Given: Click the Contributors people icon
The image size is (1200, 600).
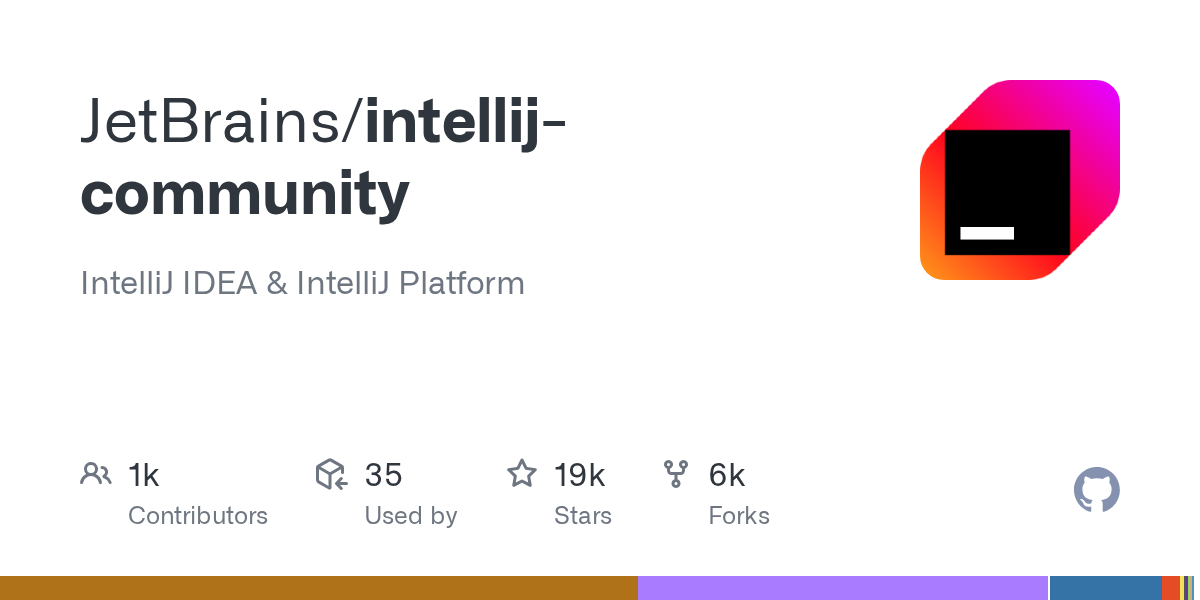Looking at the screenshot, I should (x=96, y=474).
